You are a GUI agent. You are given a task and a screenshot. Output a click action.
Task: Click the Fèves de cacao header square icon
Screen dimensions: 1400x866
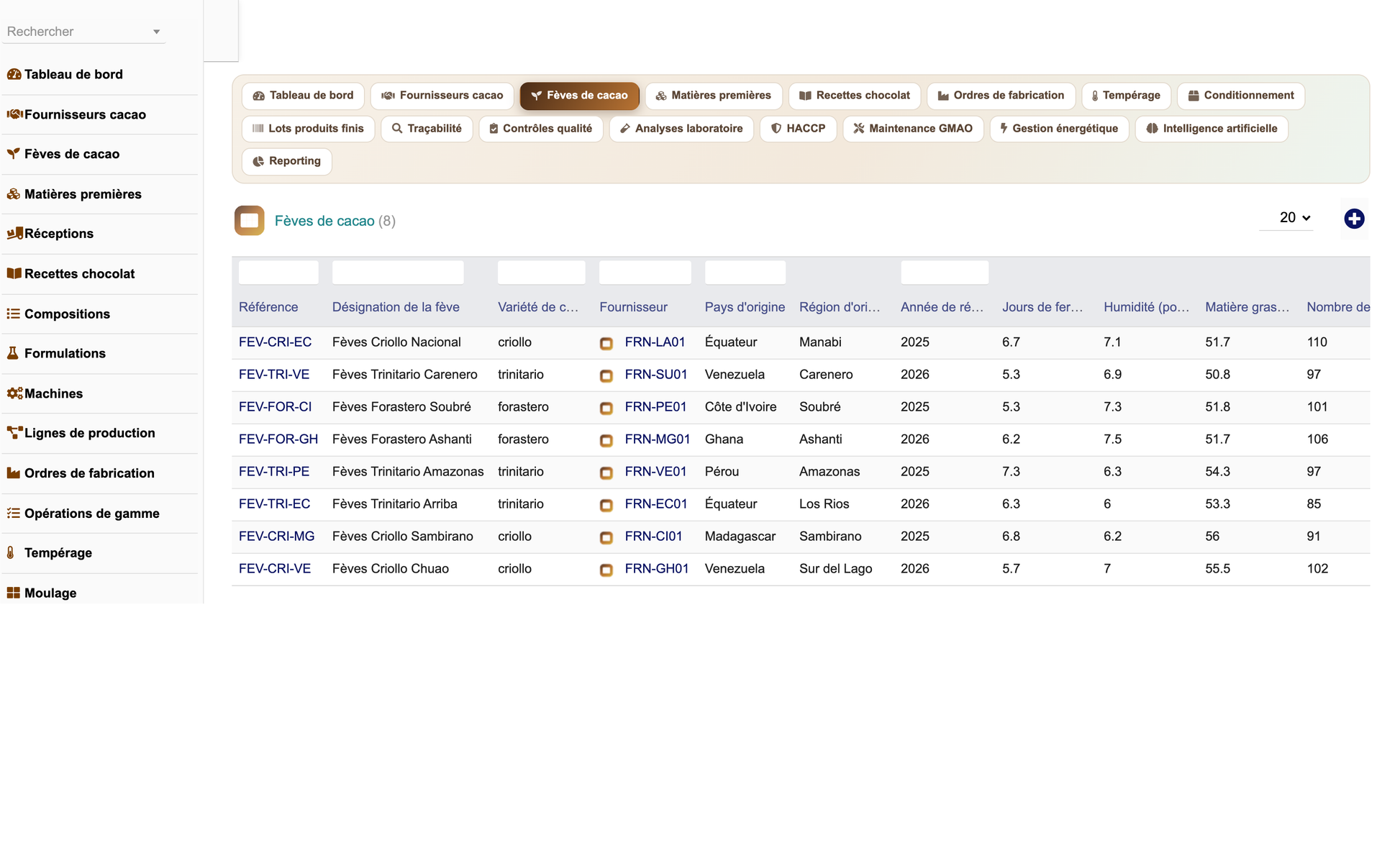click(x=249, y=221)
